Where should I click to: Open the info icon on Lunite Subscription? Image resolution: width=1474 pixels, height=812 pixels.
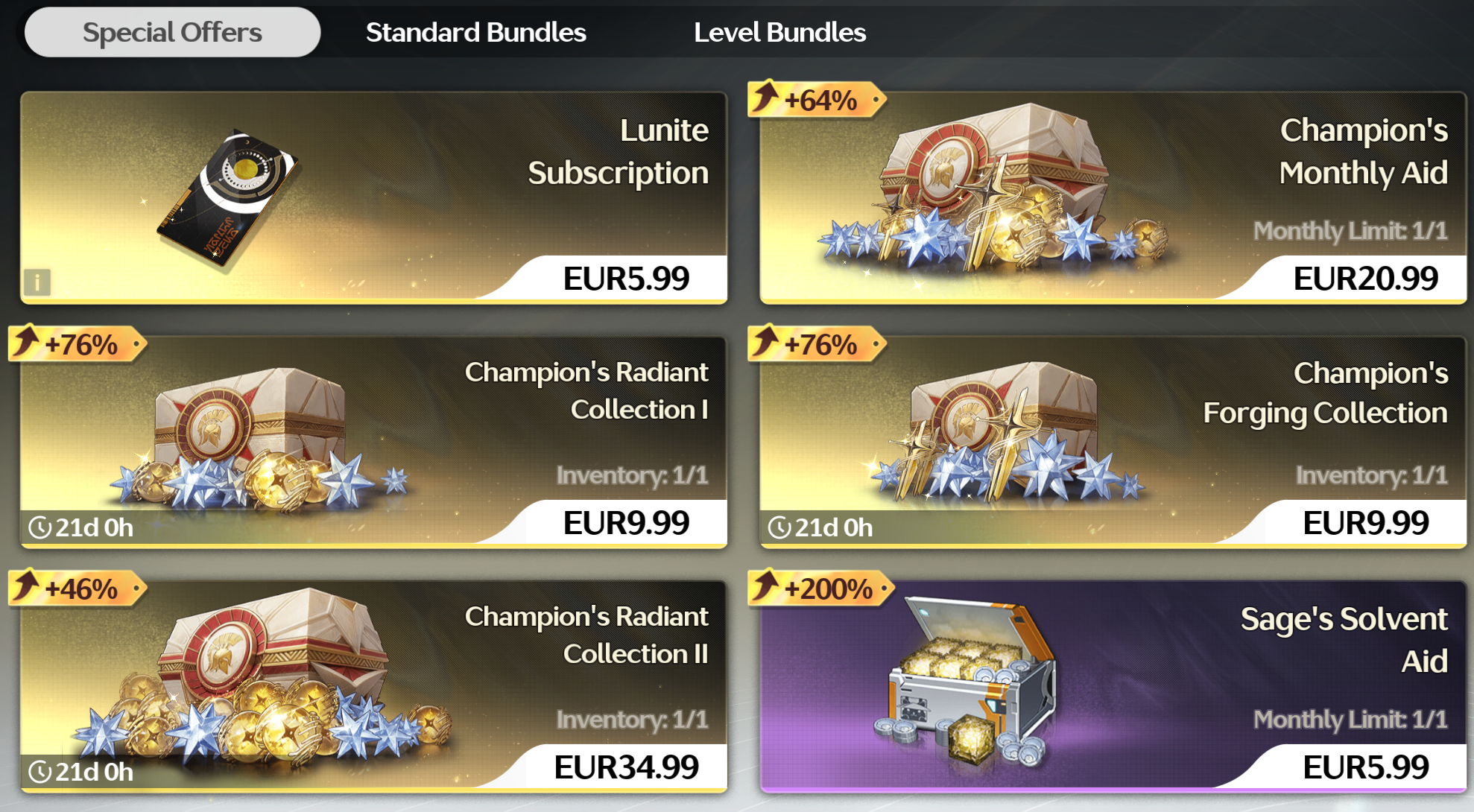point(37,282)
